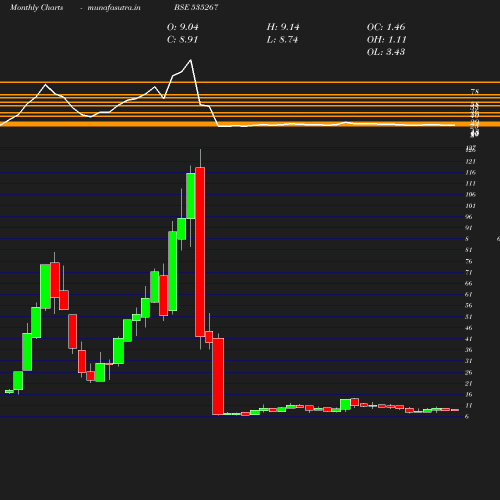
Task: Click the 31 price axis label
Action: pos(469,361)
